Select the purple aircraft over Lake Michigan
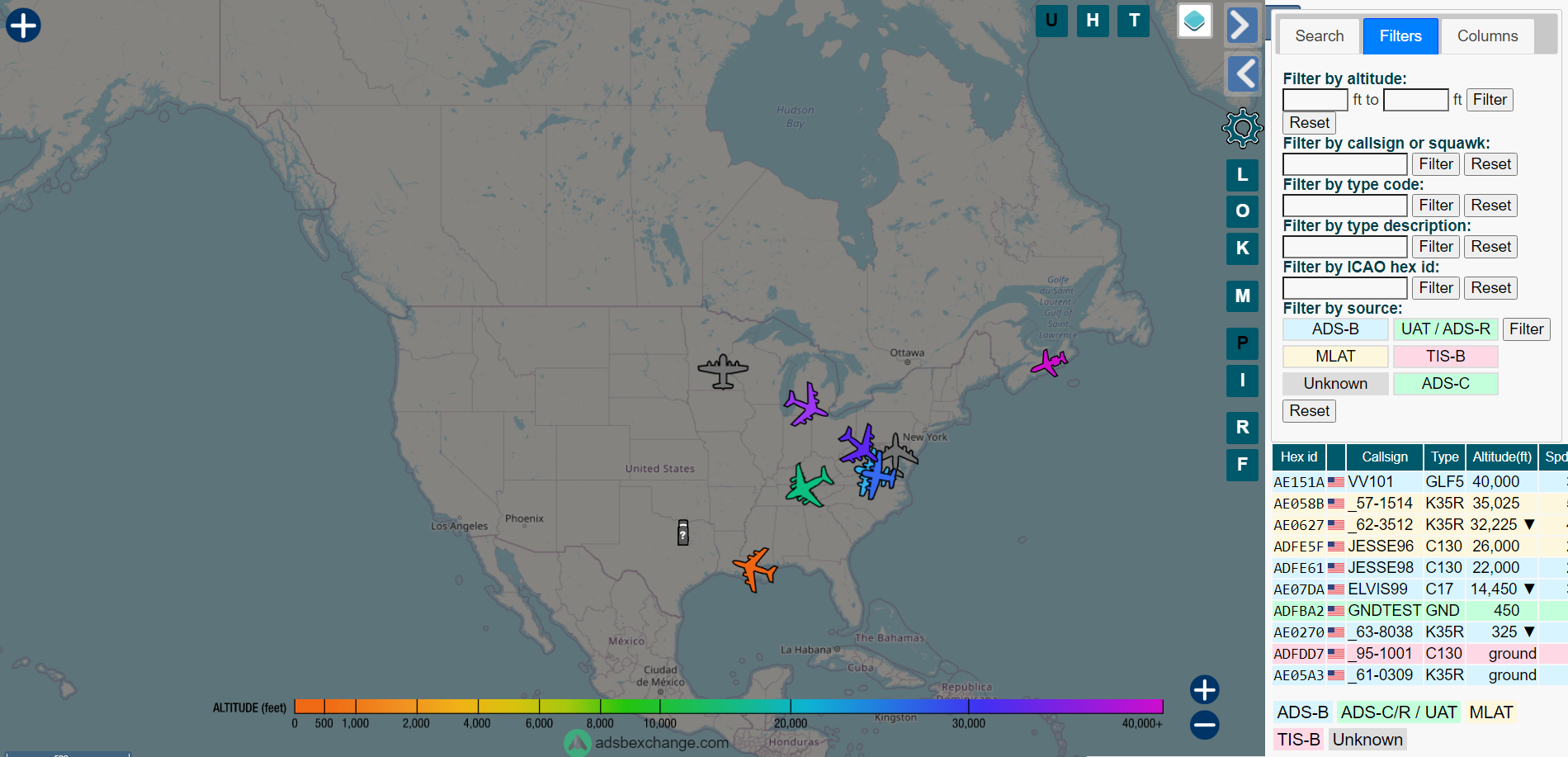This screenshot has height=757, width=1568. [x=805, y=404]
